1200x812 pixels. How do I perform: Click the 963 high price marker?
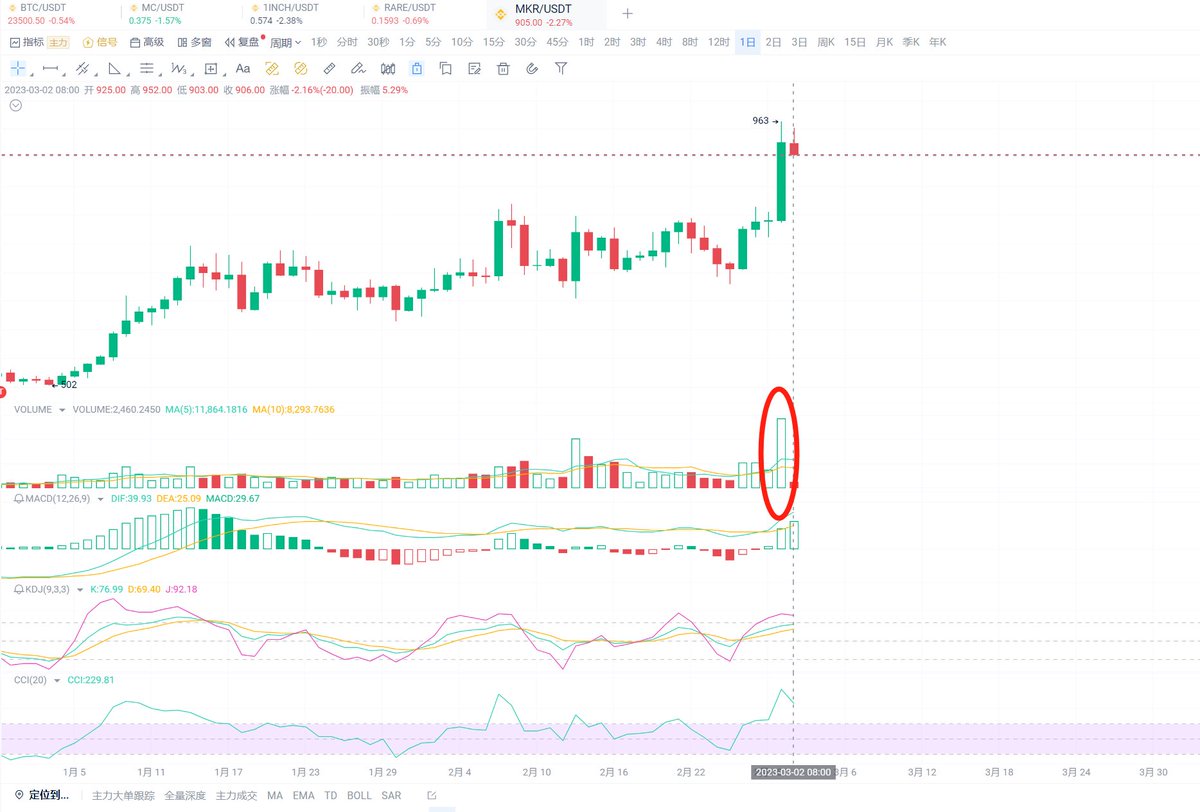(765, 121)
